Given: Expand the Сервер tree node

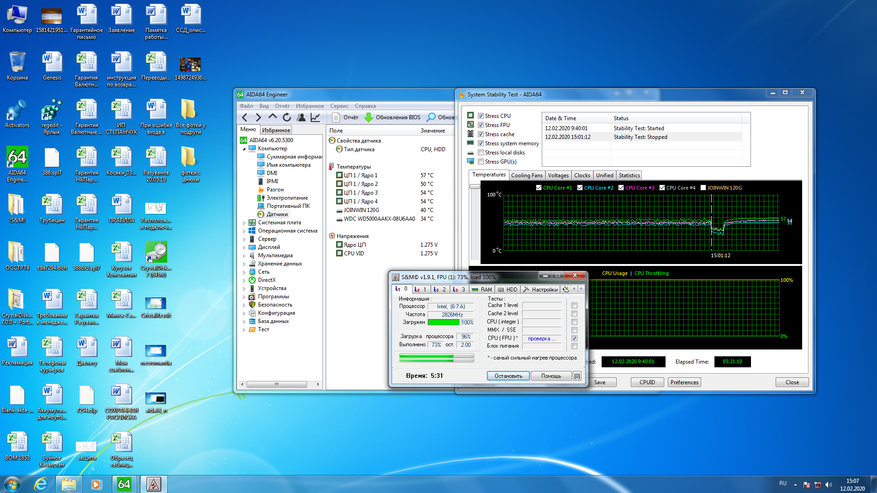Looking at the screenshot, I should point(245,239).
